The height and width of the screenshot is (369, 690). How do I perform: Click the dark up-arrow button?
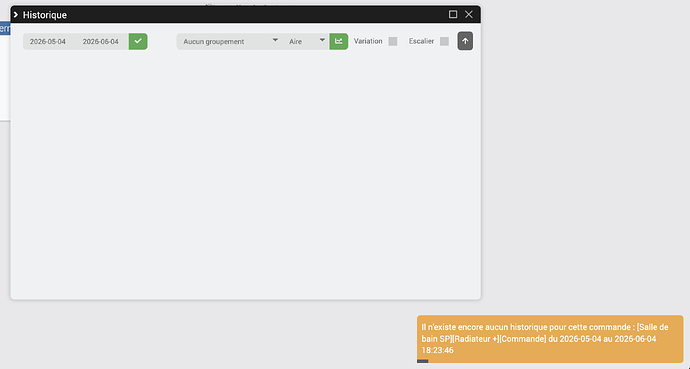465,41
